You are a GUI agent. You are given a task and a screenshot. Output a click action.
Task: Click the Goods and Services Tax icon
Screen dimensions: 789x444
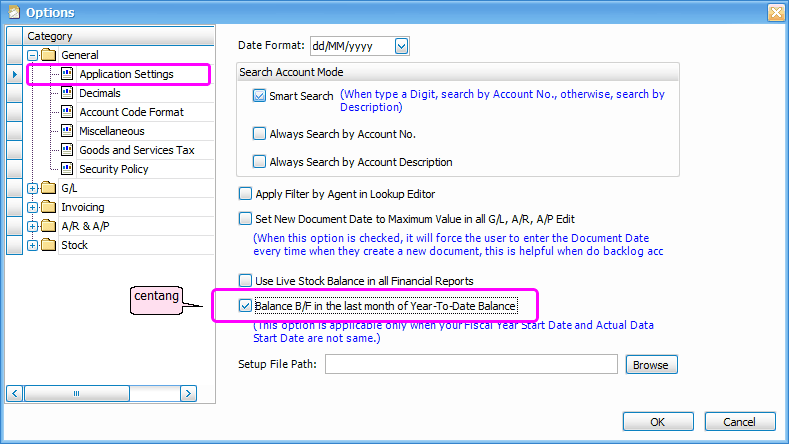click(68, 150)
